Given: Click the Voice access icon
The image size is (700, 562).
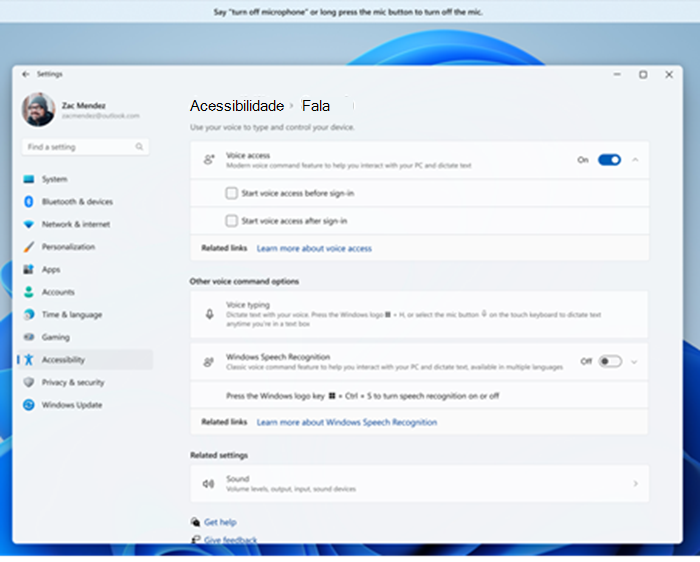Looking at the screenshot, I should click(x=209, y=159).
